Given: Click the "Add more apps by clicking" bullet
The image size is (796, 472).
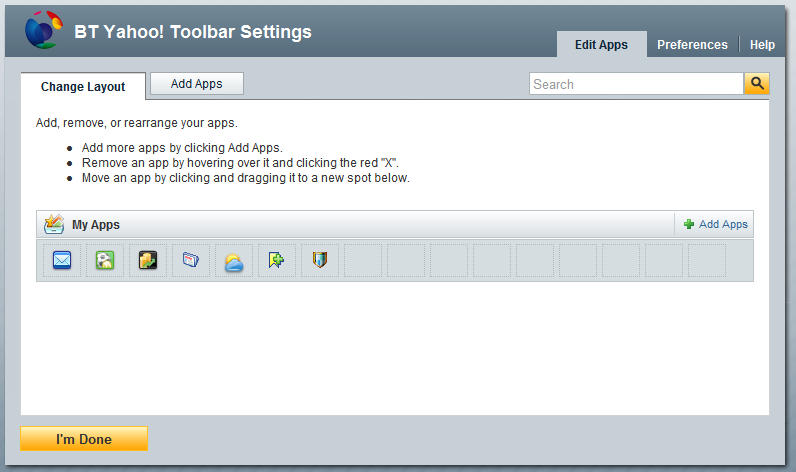Looking at the screenshot, I should [182, 148].
